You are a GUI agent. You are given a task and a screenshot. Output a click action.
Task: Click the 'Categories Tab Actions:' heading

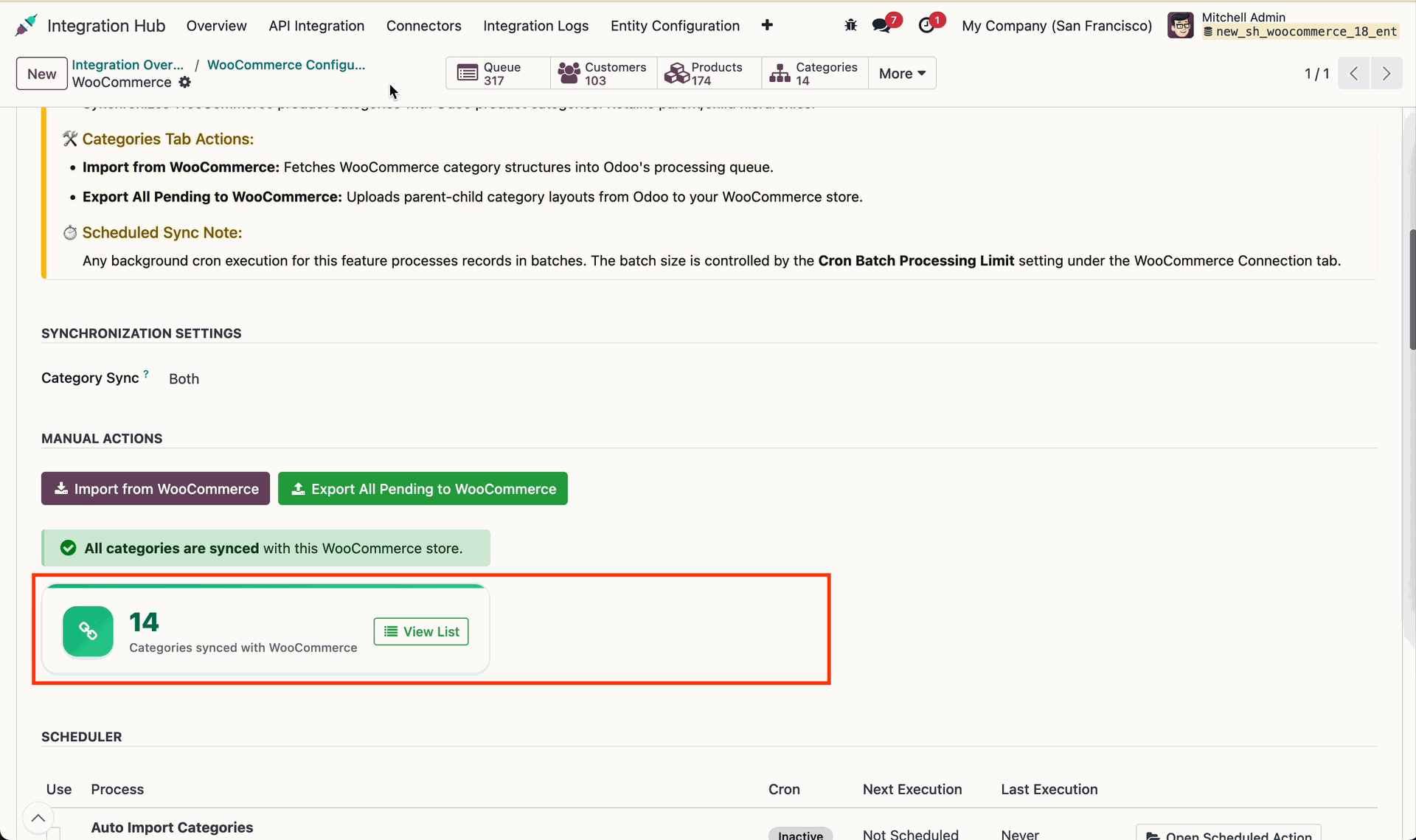click(167, 139)
